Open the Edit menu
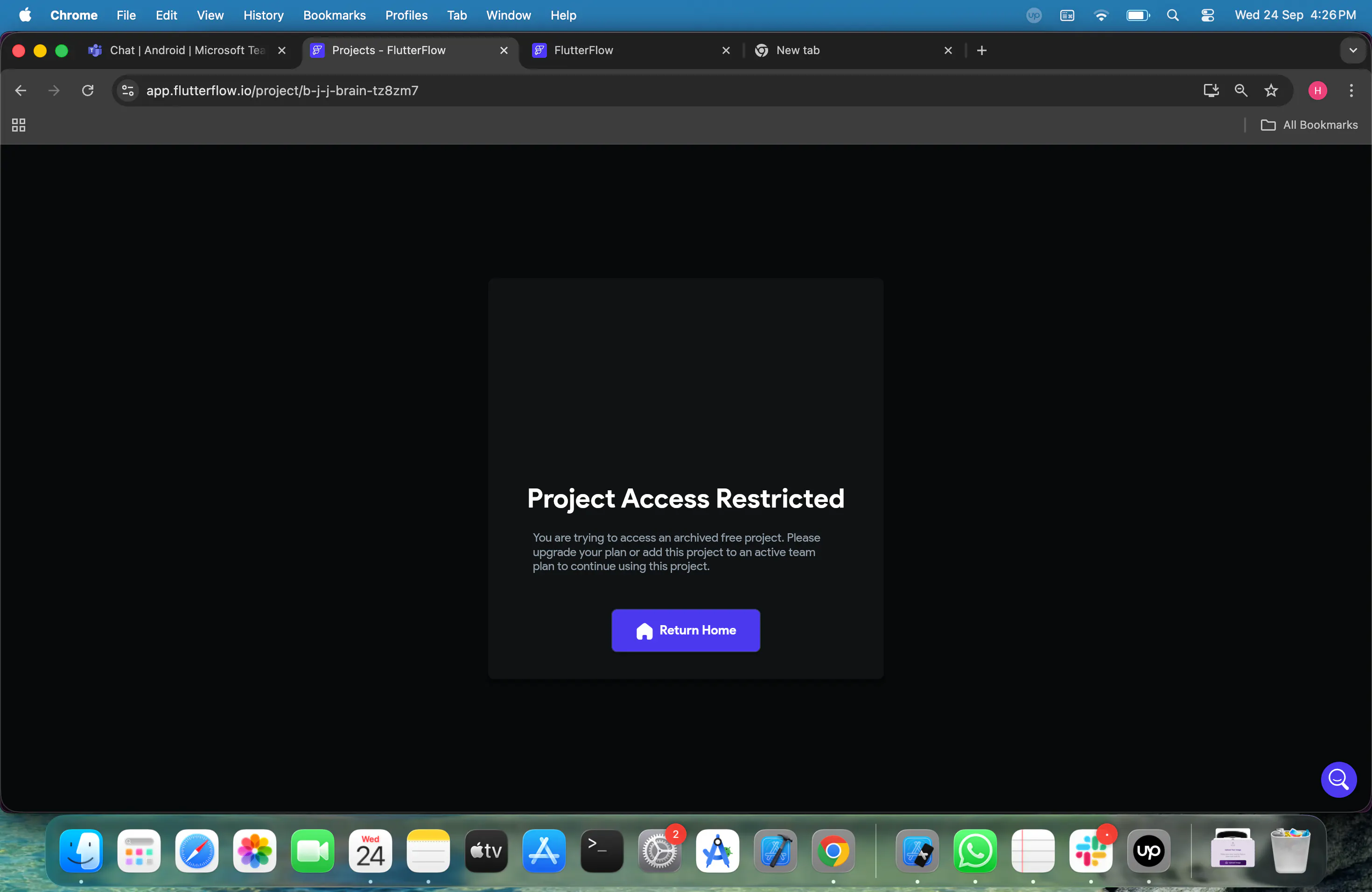The image size is (1372, 892). pyautogui.click(x=166, y=15)
